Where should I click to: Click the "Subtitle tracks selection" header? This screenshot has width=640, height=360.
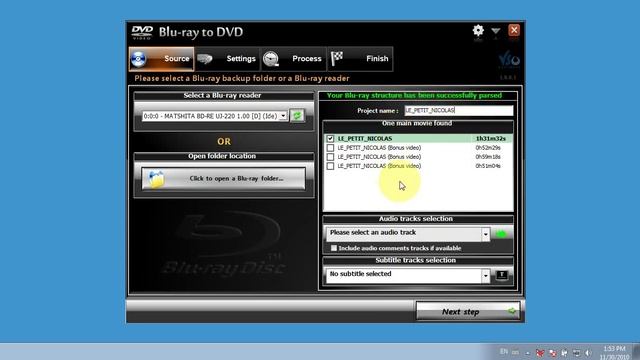(x=416, y=260)
